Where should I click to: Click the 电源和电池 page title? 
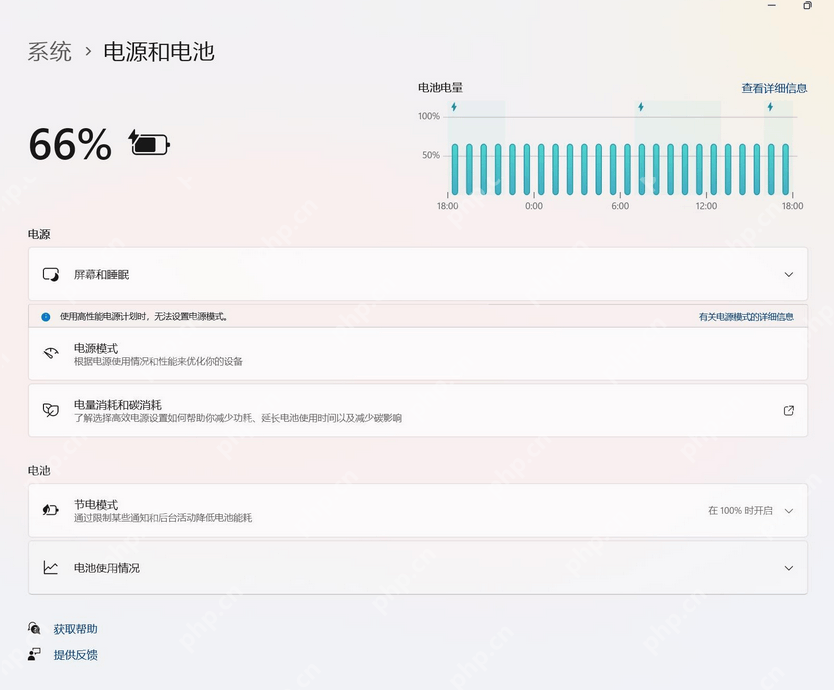pos(159,52)
